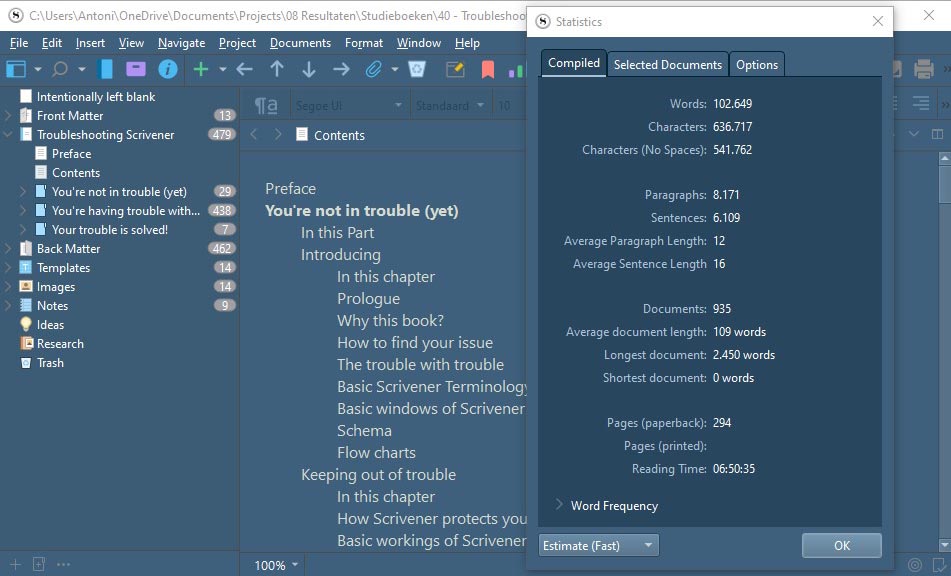The width and height of the screenshot is (951, 576).
Task: Open dropdown arrow beside paperclip icon
Action: tap(395, 69)
